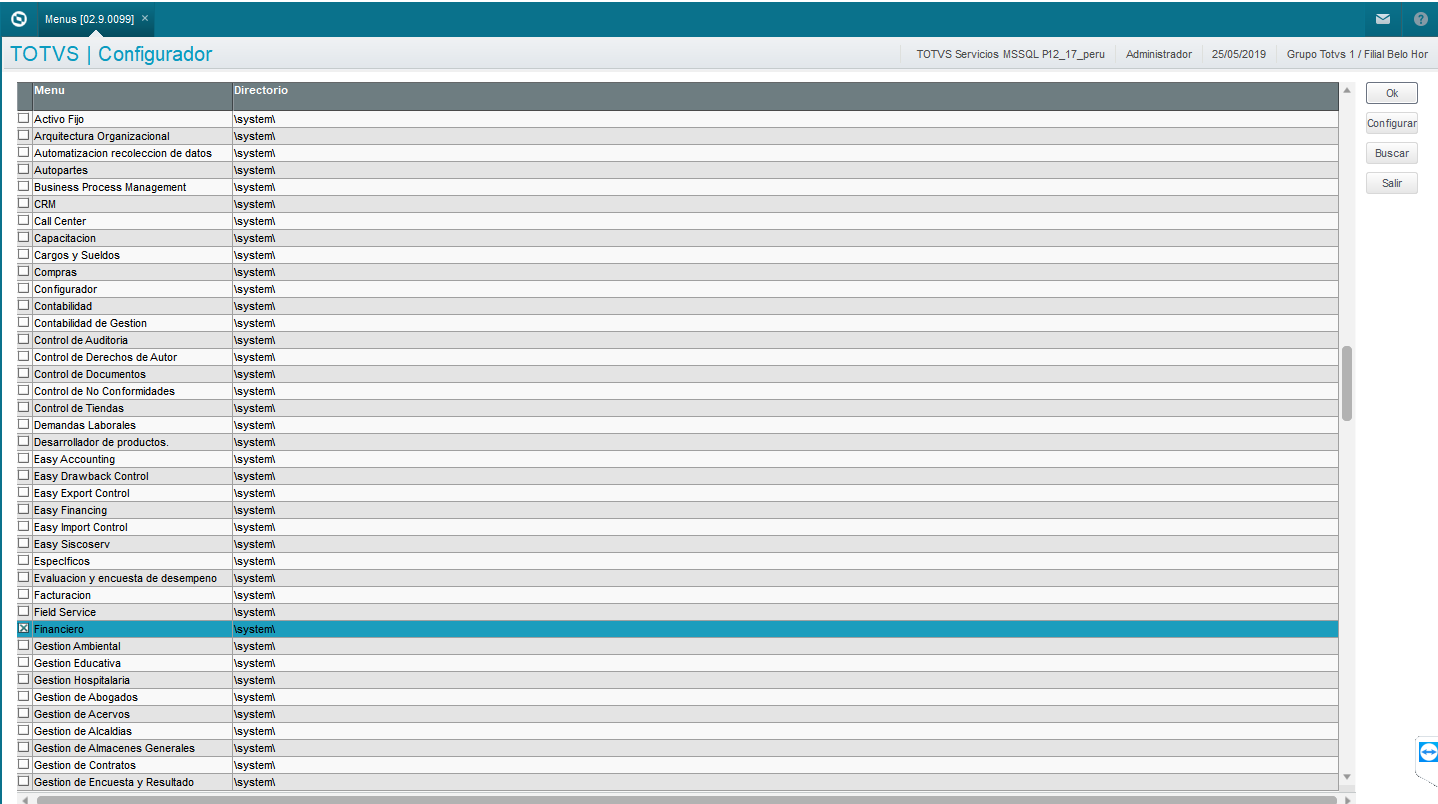This screenshot has height=804, width=1438.
Task: Select the Compras checkbox
Action: [x=24, y=271]
